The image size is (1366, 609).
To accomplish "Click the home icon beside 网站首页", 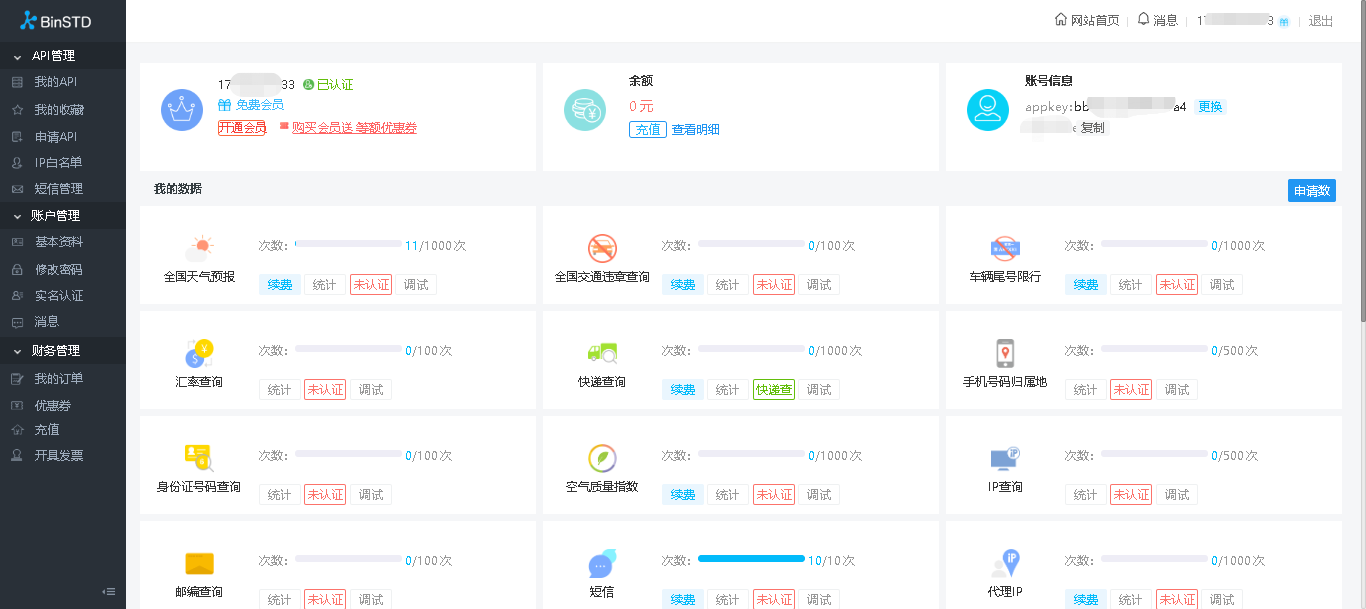I will pos(1061,19).
